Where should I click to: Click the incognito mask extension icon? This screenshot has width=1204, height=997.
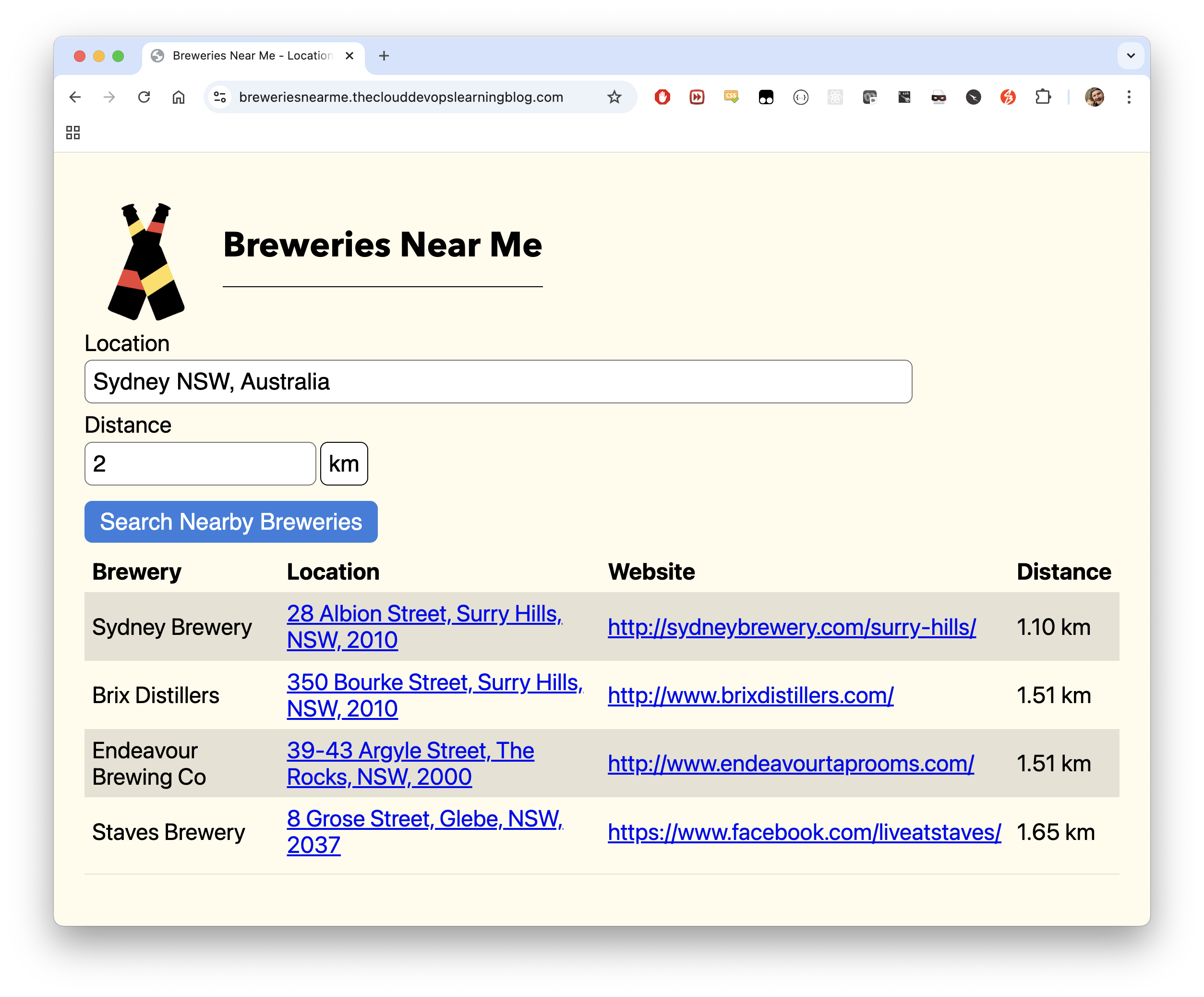(939, 97)
